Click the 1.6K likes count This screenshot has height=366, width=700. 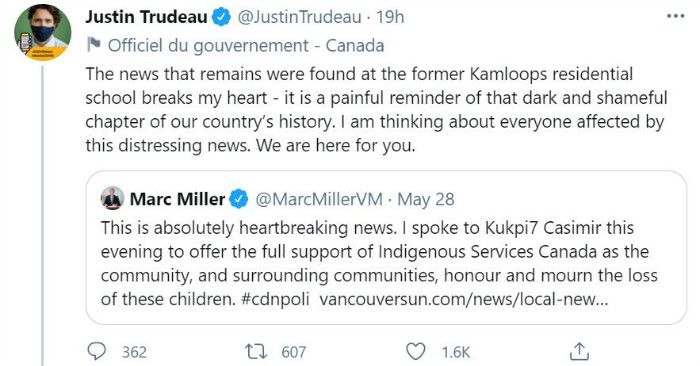tap(456, 352)
